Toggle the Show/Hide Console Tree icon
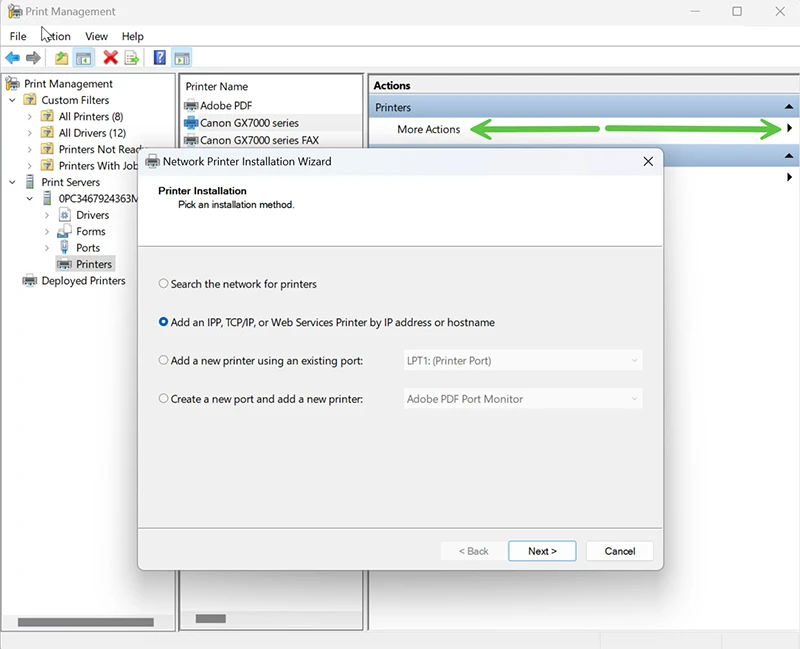This screenshot has width=800, height=649. (84, 57)
